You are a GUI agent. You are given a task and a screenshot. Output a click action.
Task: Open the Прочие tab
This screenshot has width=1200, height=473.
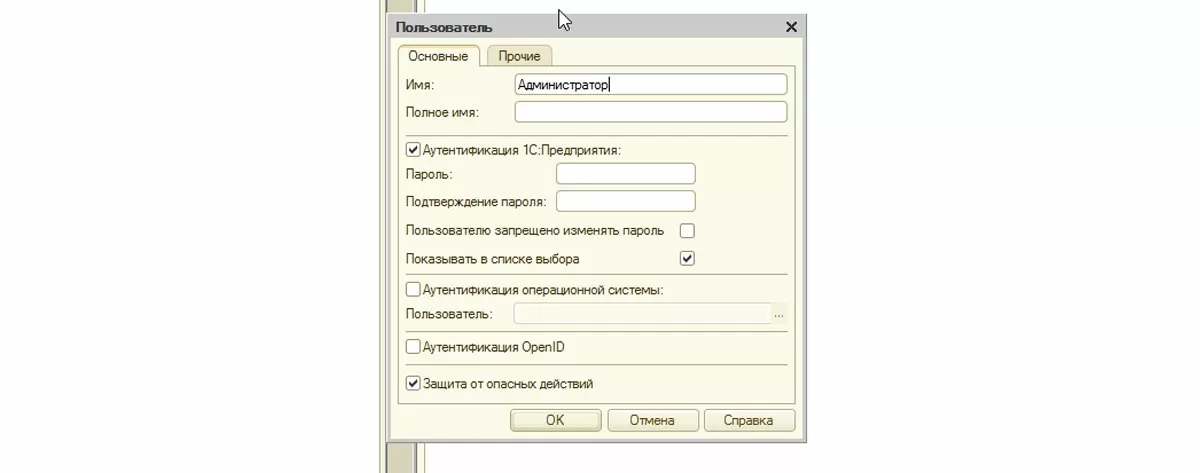(x=519, y=56)
